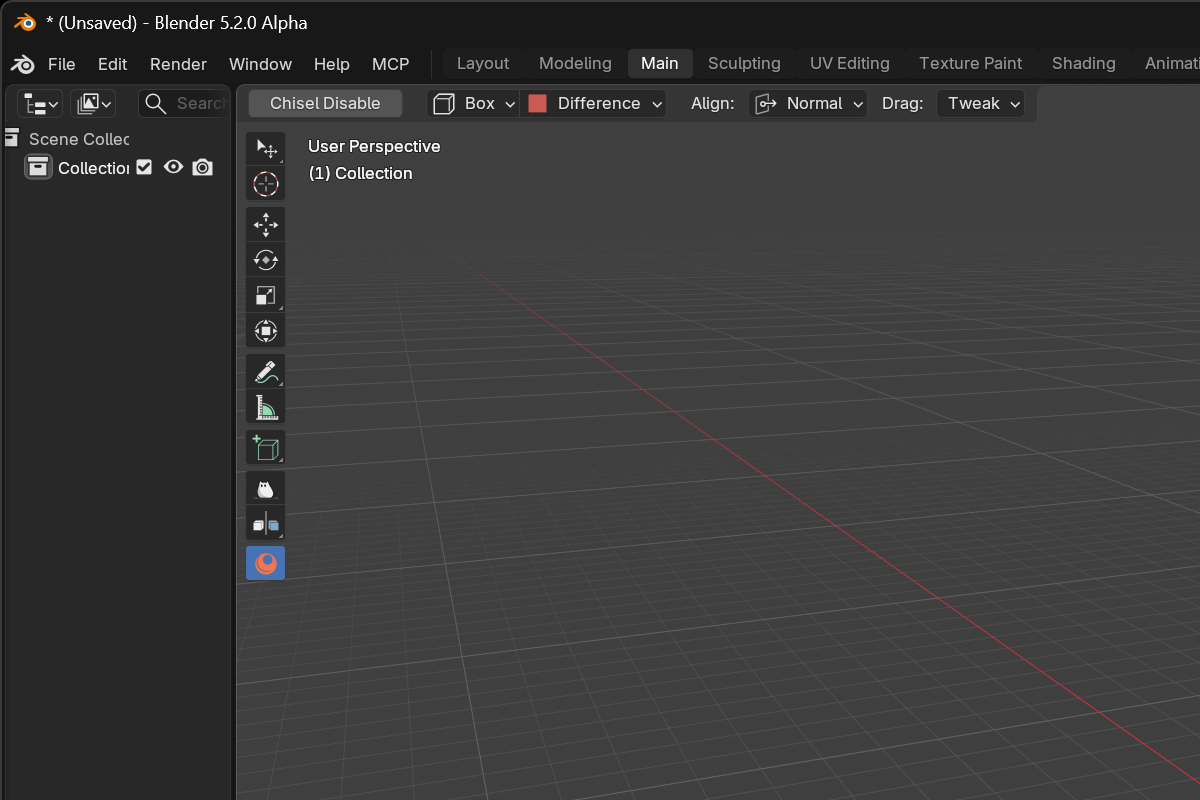Click the red Difference color swatch
The image size is (1200, 800).
[537, 103]
